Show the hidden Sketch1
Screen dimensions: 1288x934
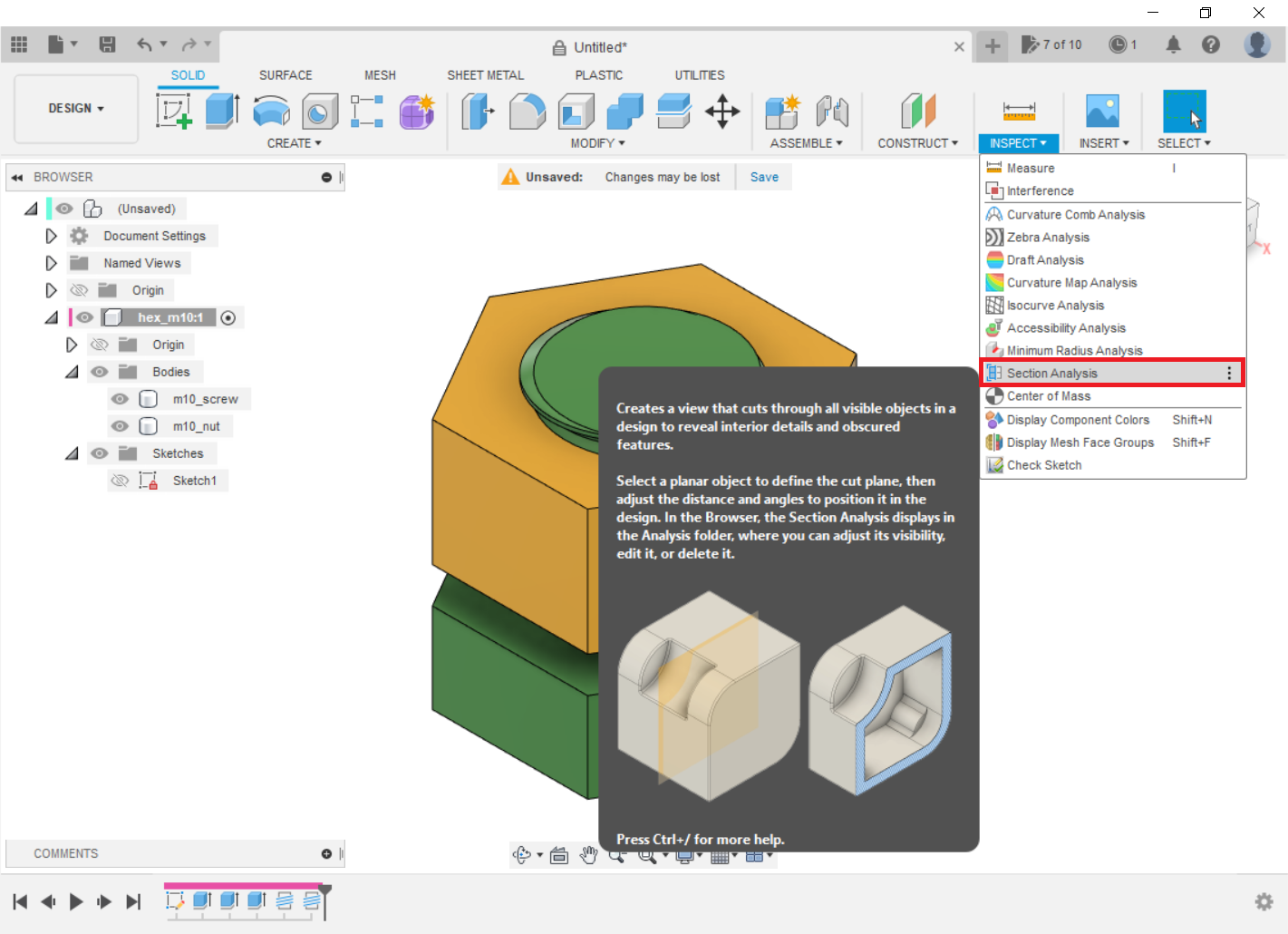pos(120,481)
